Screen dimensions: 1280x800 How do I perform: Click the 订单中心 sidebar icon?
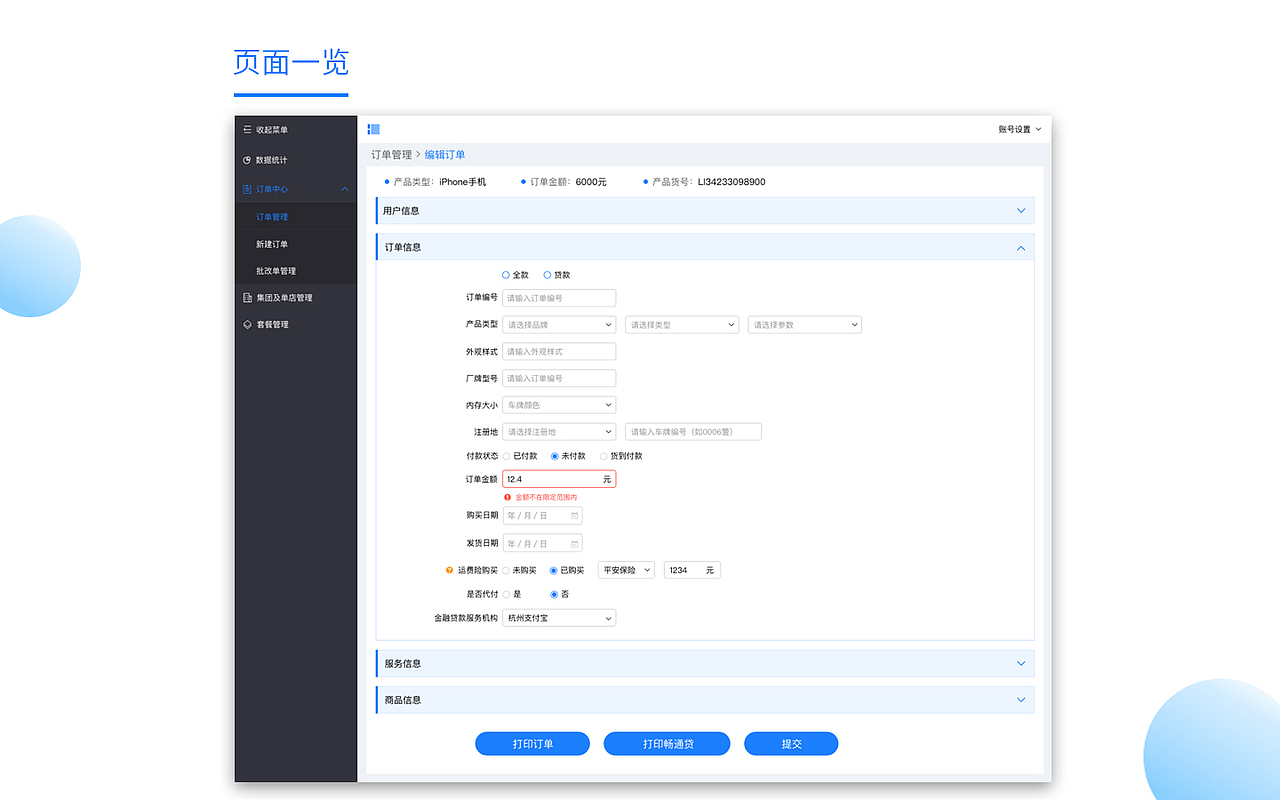(x=247, y=189)
